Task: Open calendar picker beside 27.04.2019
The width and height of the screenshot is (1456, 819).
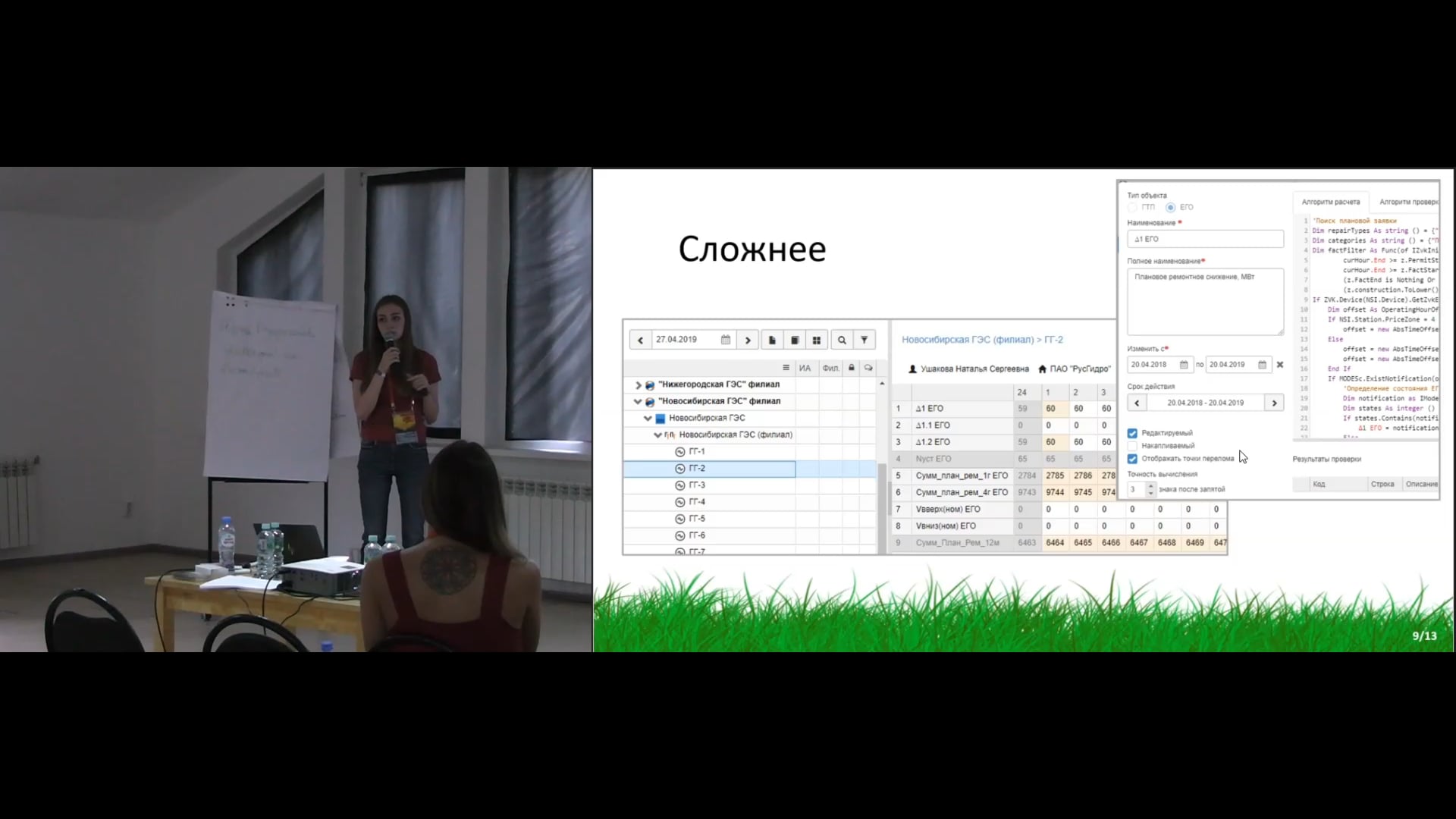Action: pyautogui.click(x=726, y=340)
